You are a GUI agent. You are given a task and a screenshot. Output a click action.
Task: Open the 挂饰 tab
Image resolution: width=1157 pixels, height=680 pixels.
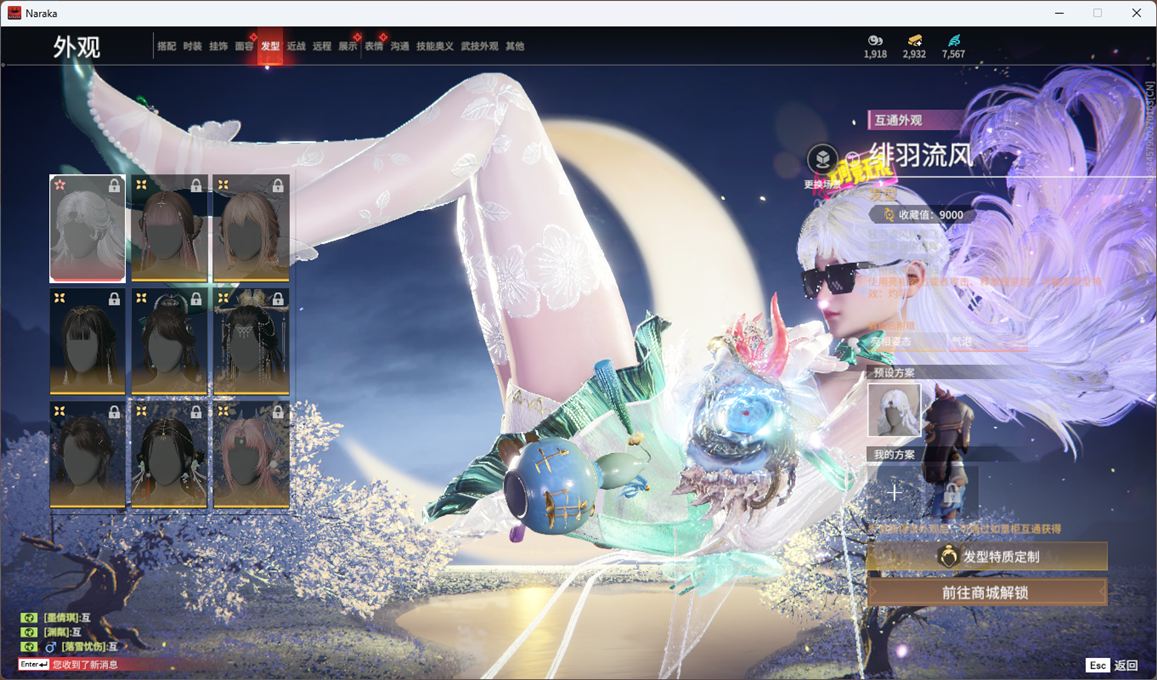coord(218,46)
